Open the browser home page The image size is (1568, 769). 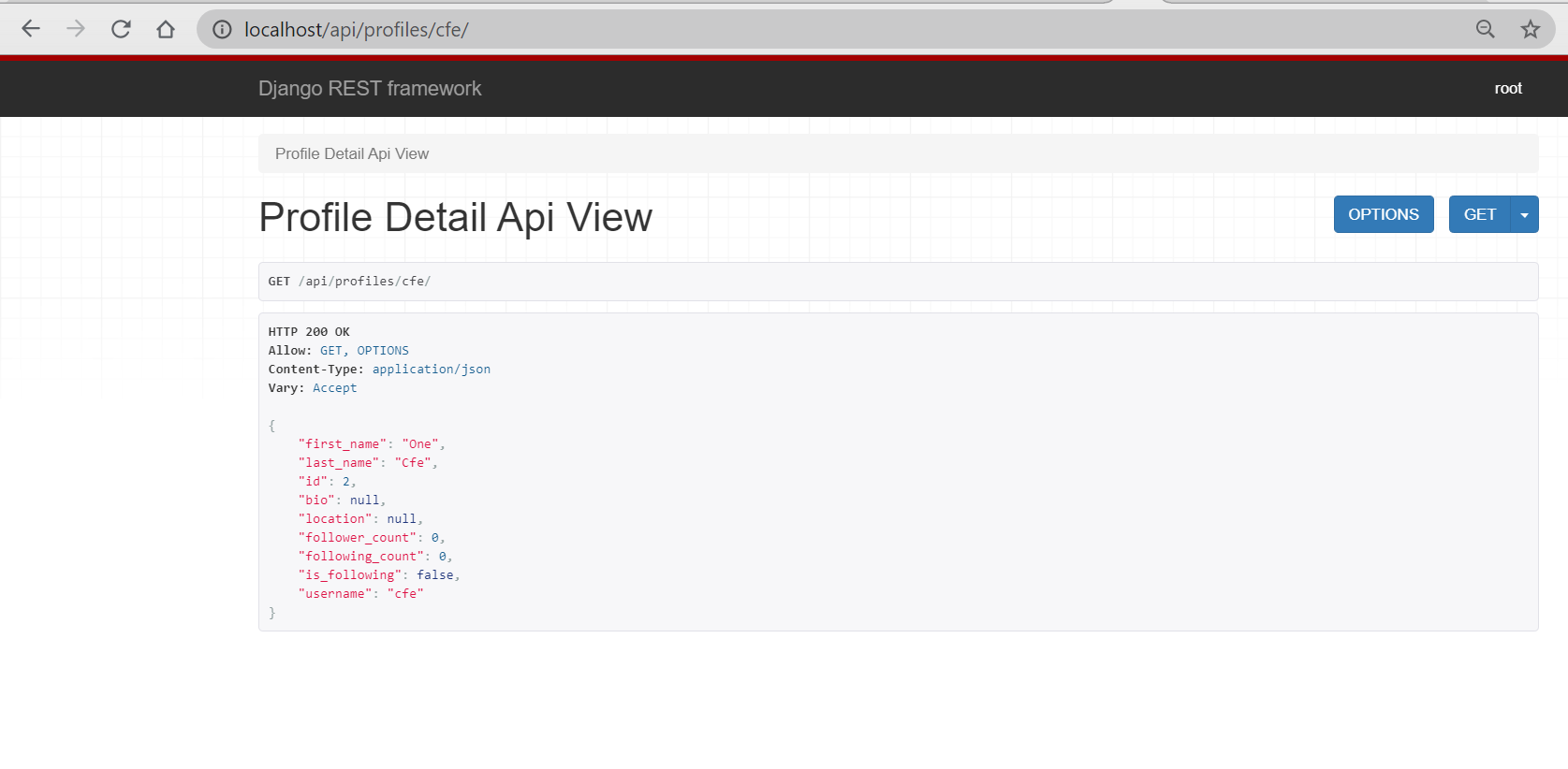tap(166, 29)
